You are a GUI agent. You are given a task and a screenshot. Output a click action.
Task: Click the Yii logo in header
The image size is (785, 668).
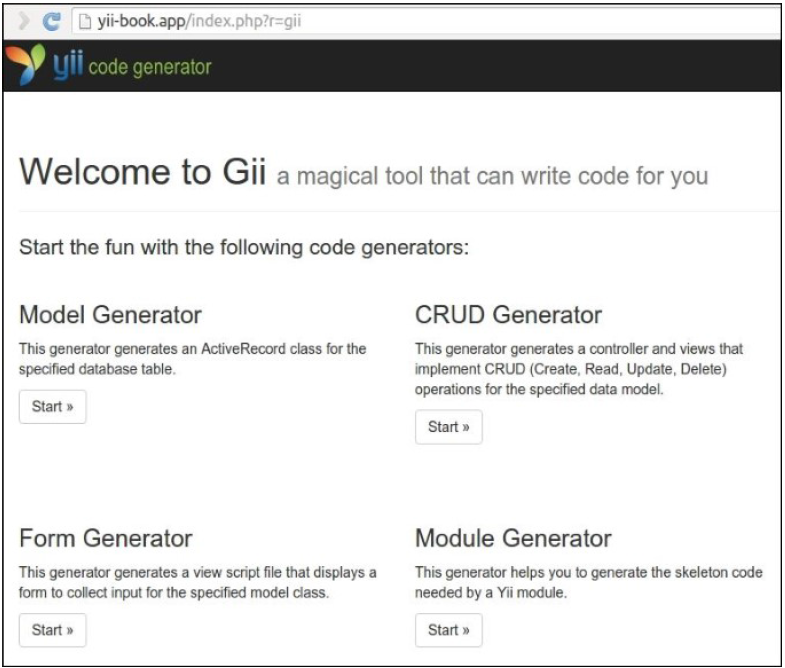tap(44, 65)
